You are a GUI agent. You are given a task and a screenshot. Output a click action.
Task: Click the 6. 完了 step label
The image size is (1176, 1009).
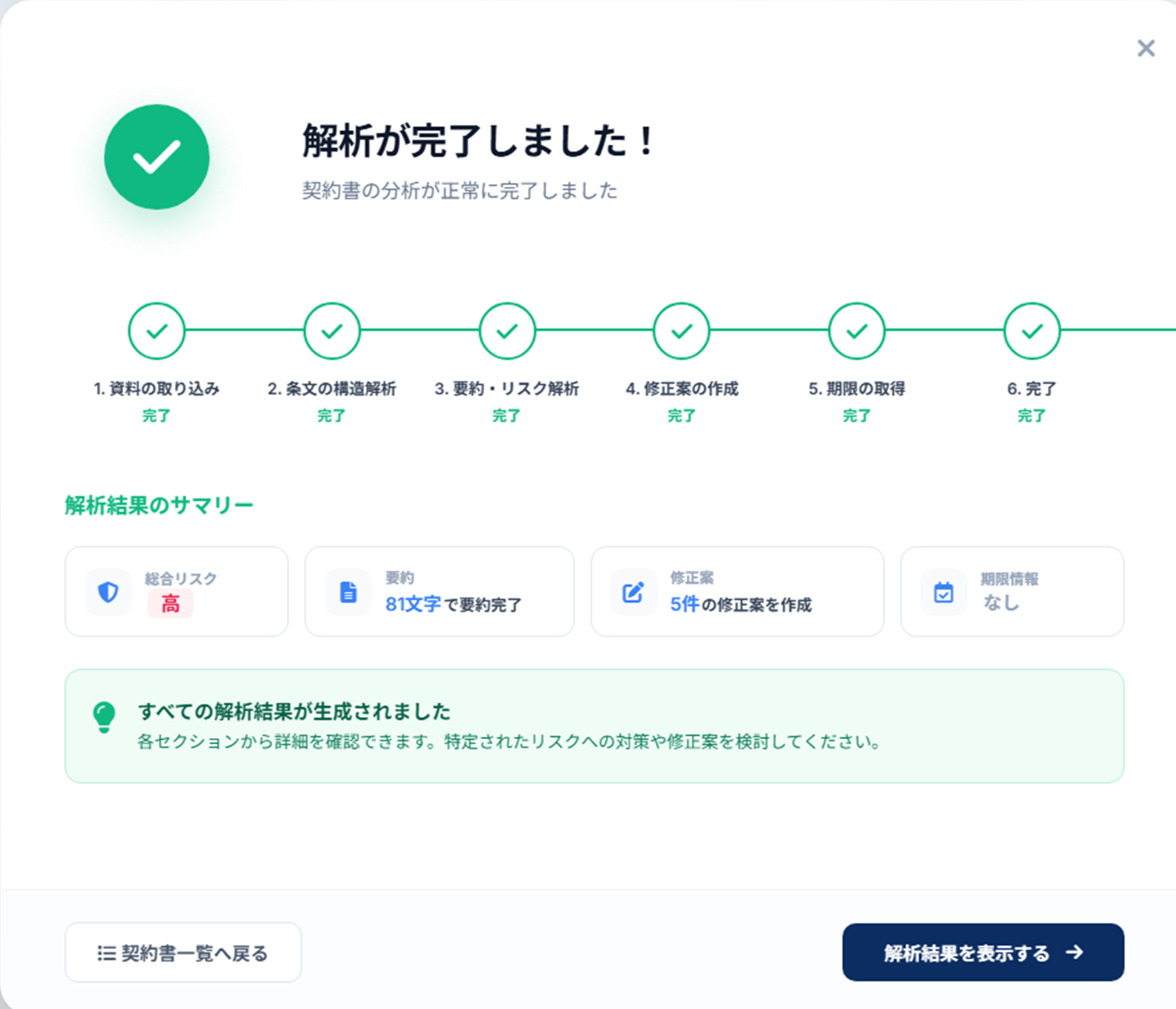[1032, 388]
